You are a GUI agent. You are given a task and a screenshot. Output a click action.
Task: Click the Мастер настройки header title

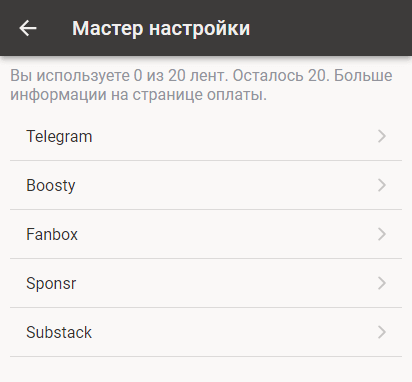pos(161,28)
